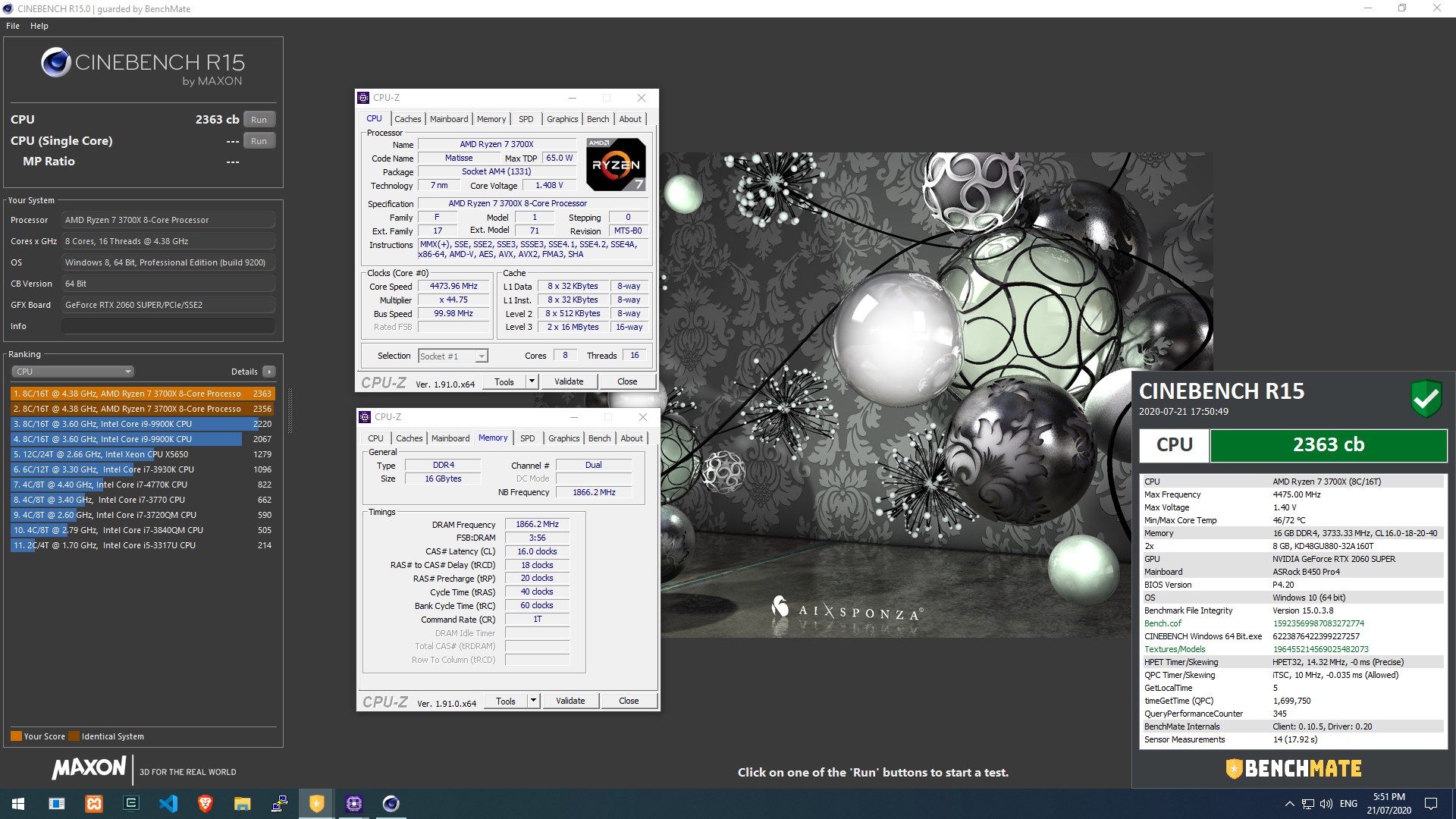The width and height of the screenshot is (1456, 819).
Task: Click the green 2363 cb score bar
Action: point(1329,445)
